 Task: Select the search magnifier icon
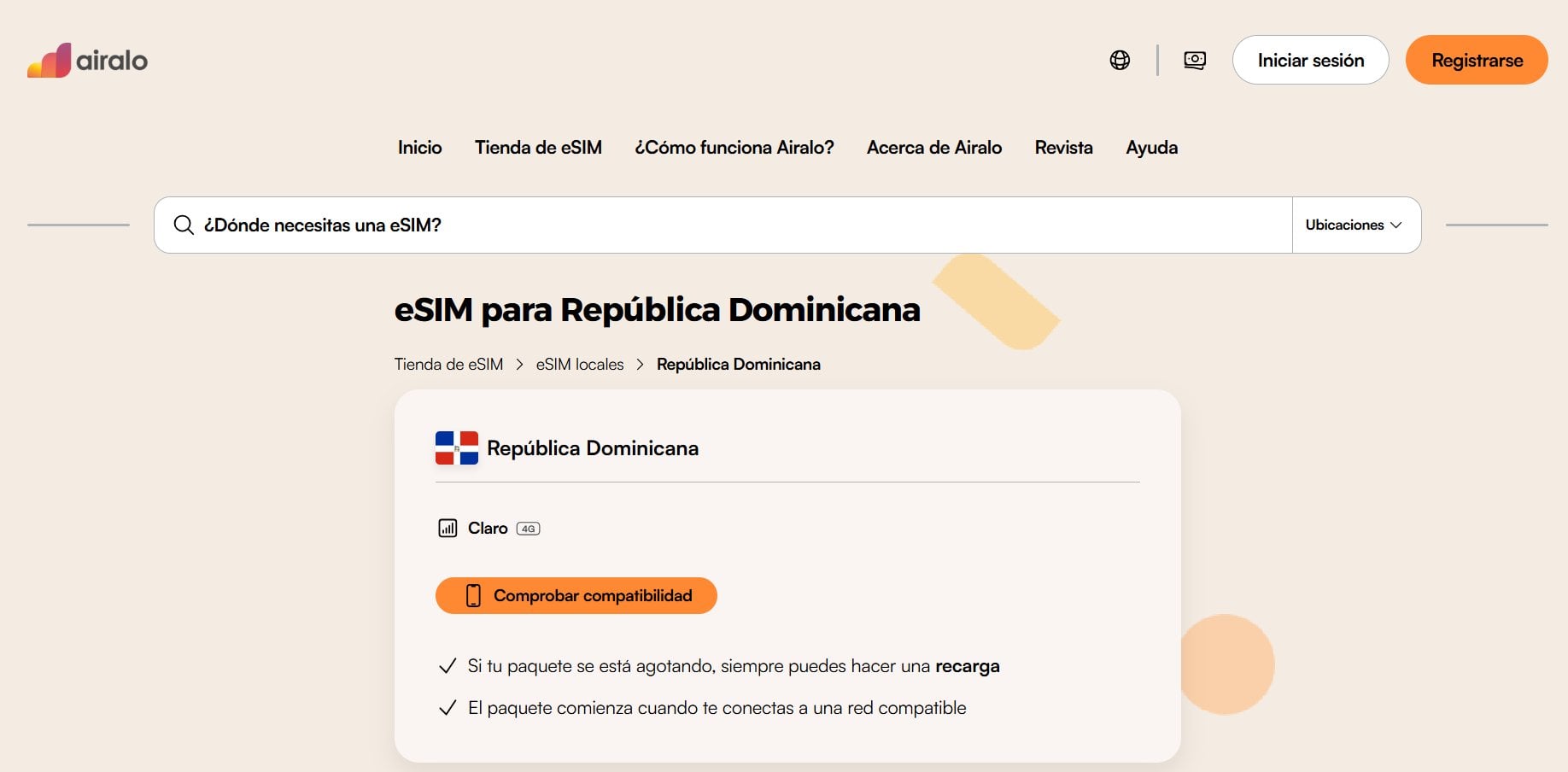tap(184, 225)
